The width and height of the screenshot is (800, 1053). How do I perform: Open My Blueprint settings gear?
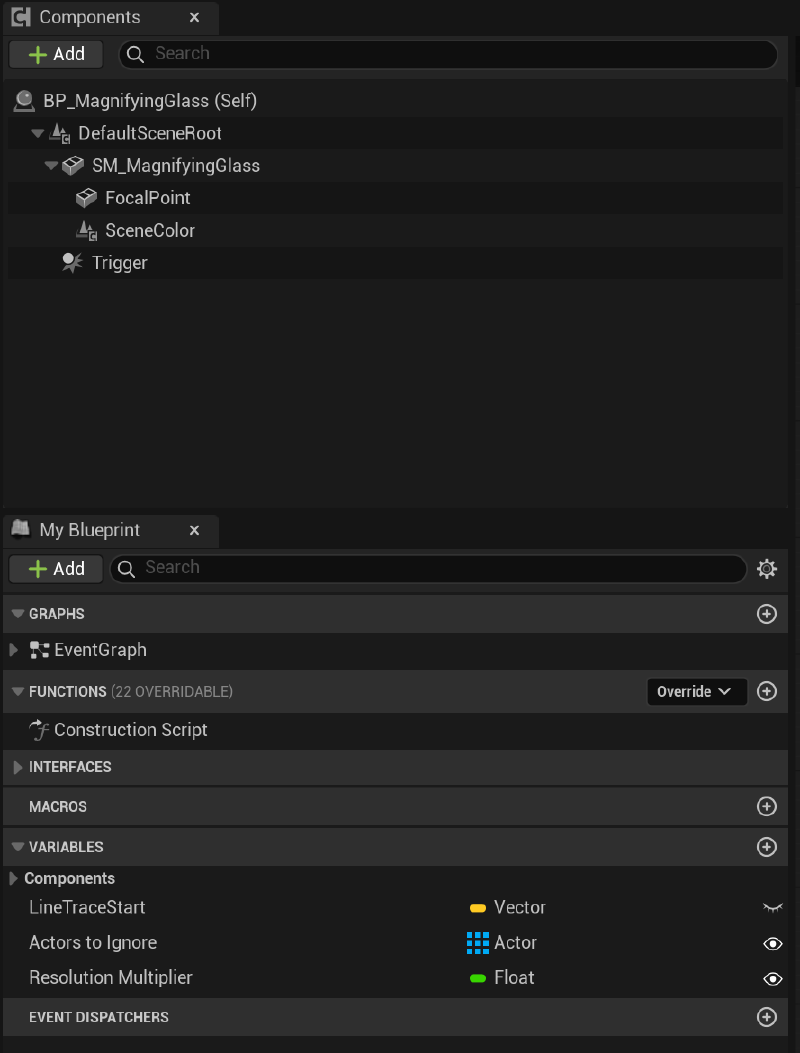pyautogui.click(x=767, y=569)
